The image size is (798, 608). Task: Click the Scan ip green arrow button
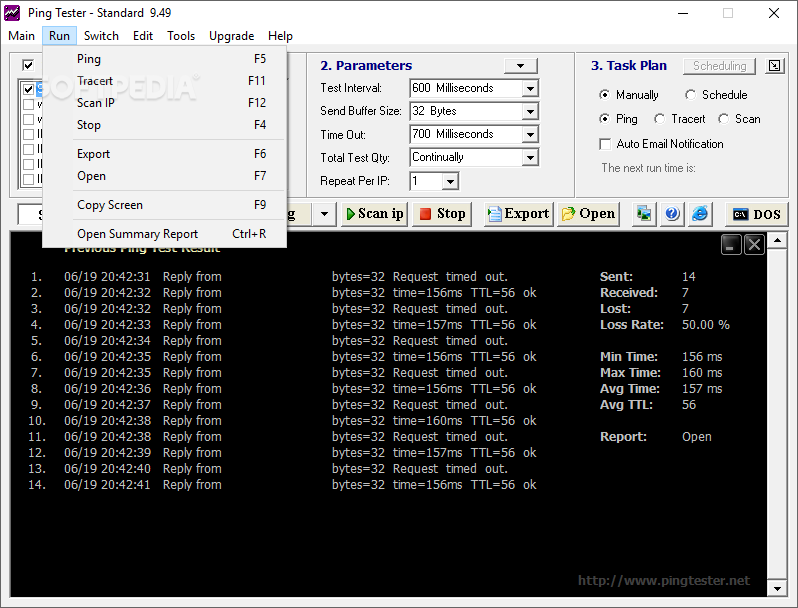[374, 214]
